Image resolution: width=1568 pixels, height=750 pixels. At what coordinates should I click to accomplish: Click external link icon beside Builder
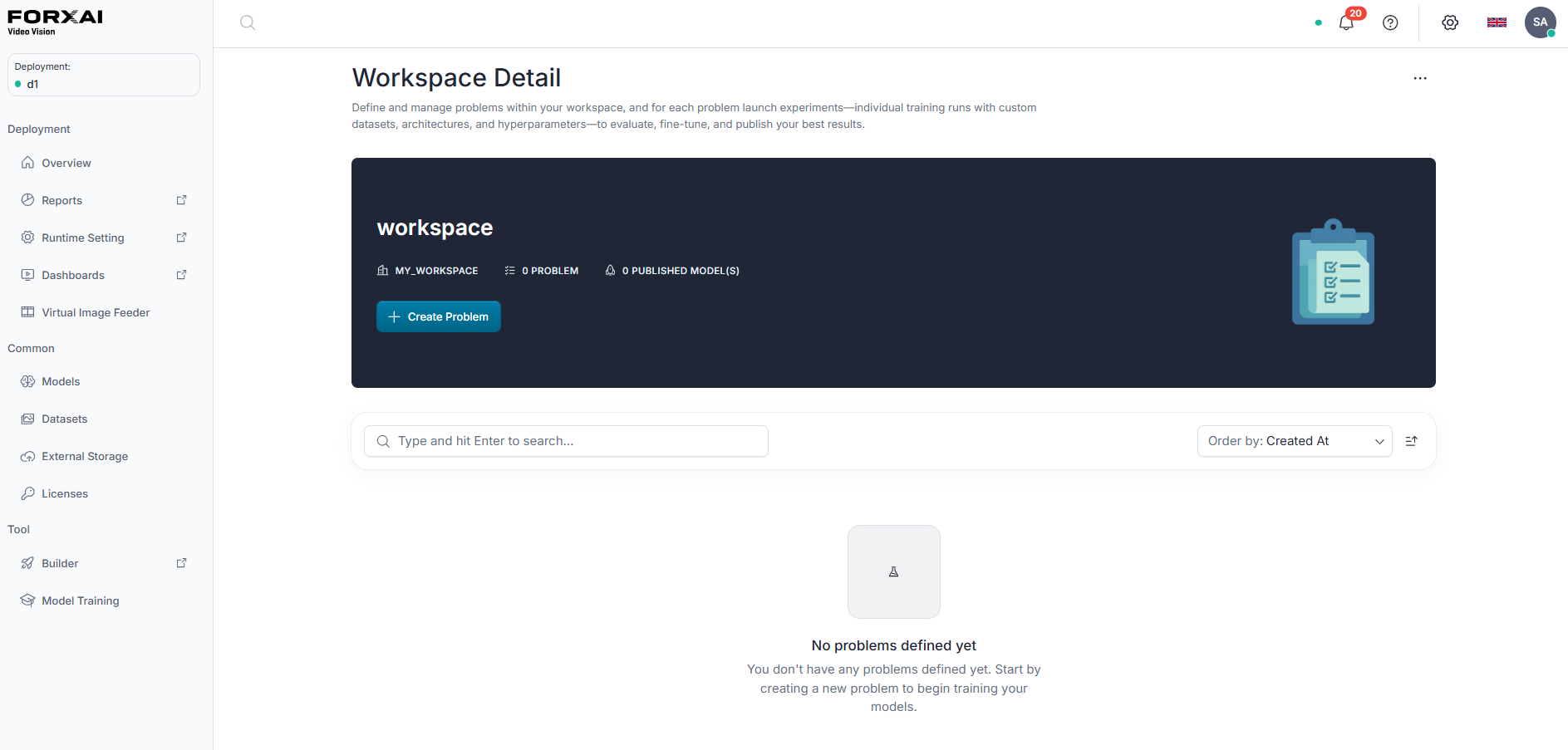point(182,563)
